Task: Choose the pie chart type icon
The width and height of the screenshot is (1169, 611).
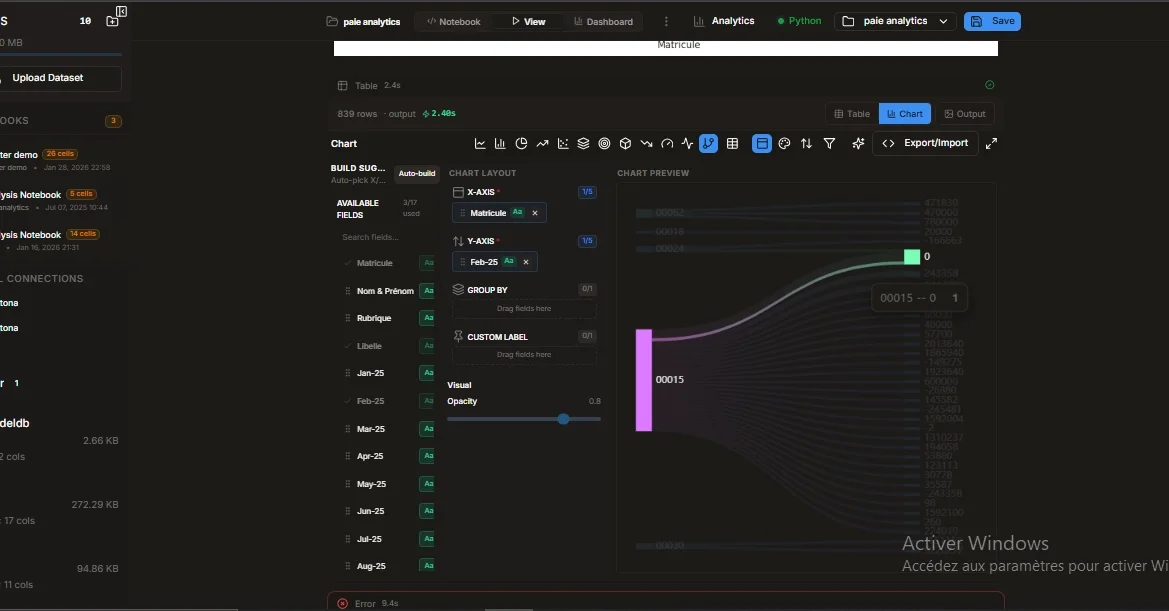Action: (521, 144)
